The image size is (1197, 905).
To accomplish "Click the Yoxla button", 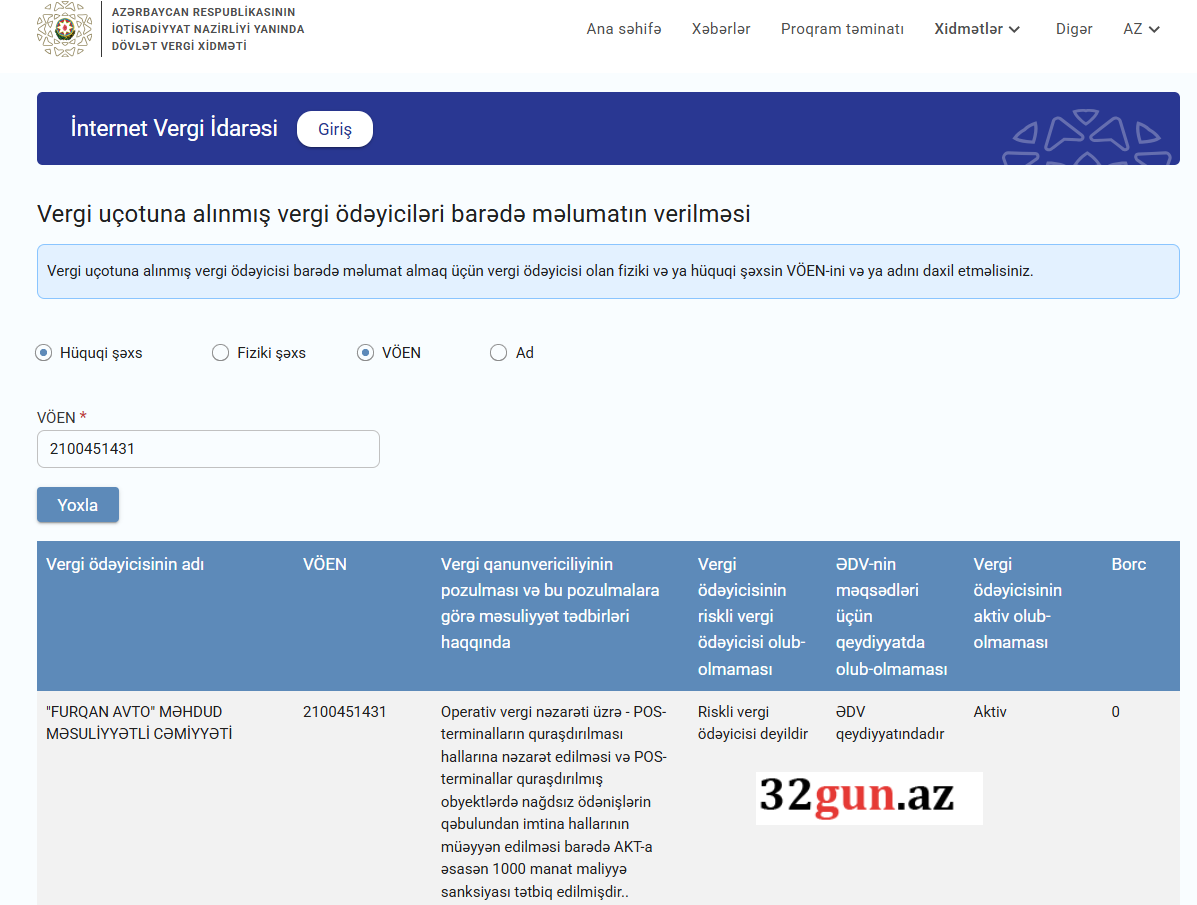I will 78,505.
